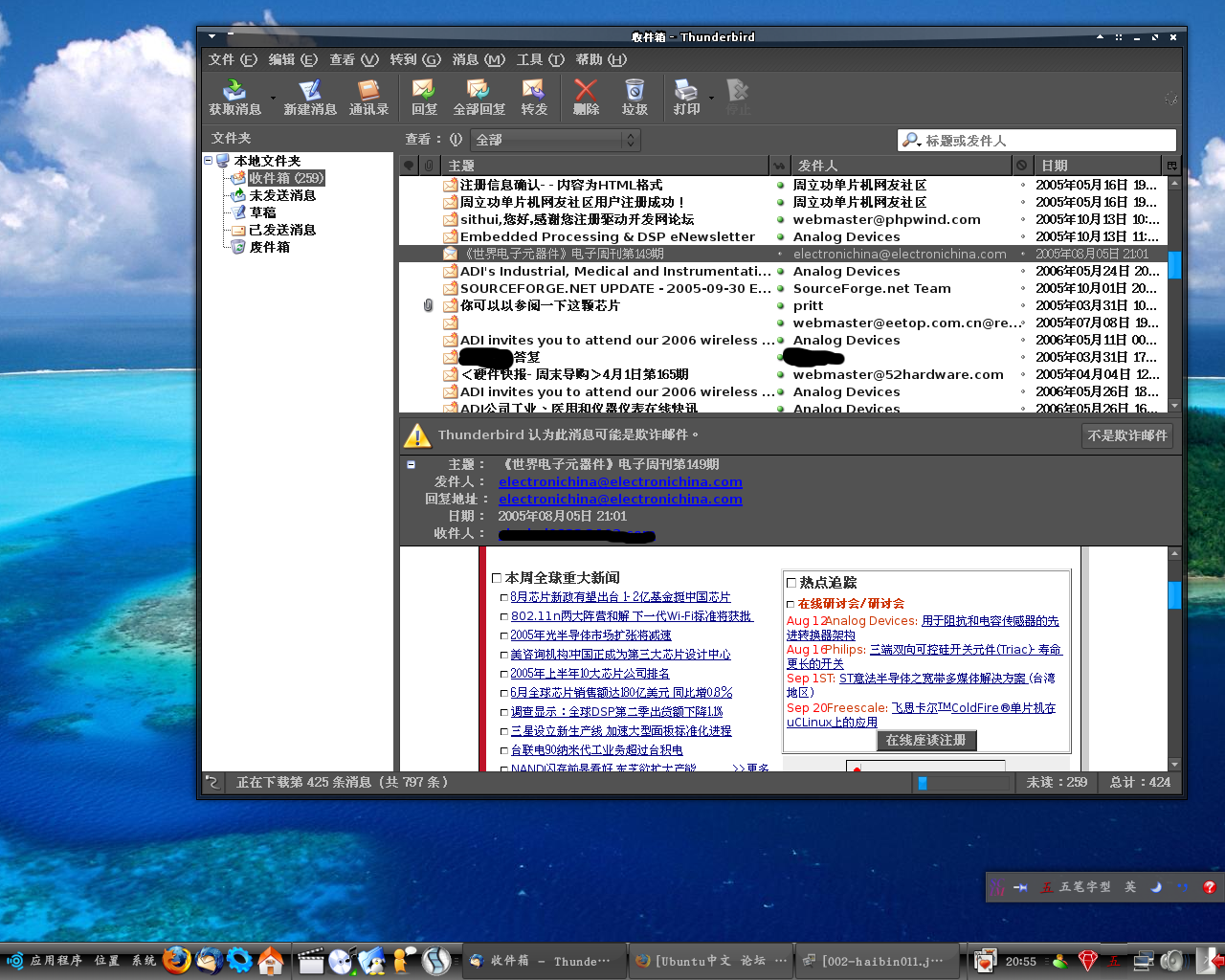Open the 查看 (V) menu
The height and width of the screenshot is (980, 1225).
click(354, 59)
